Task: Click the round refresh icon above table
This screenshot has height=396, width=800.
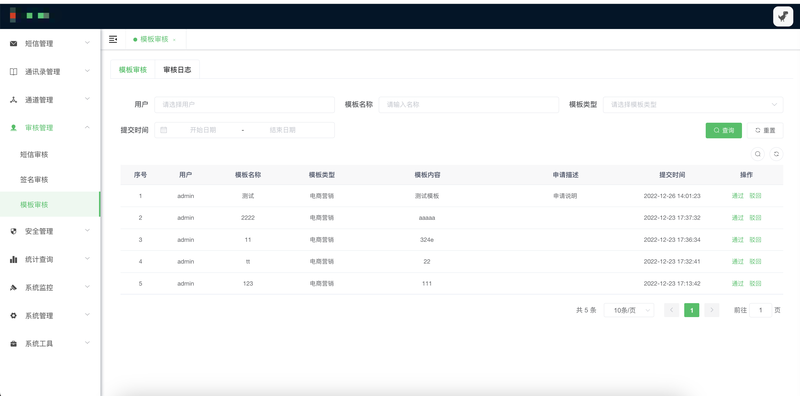Action: (x=777, y=154)
